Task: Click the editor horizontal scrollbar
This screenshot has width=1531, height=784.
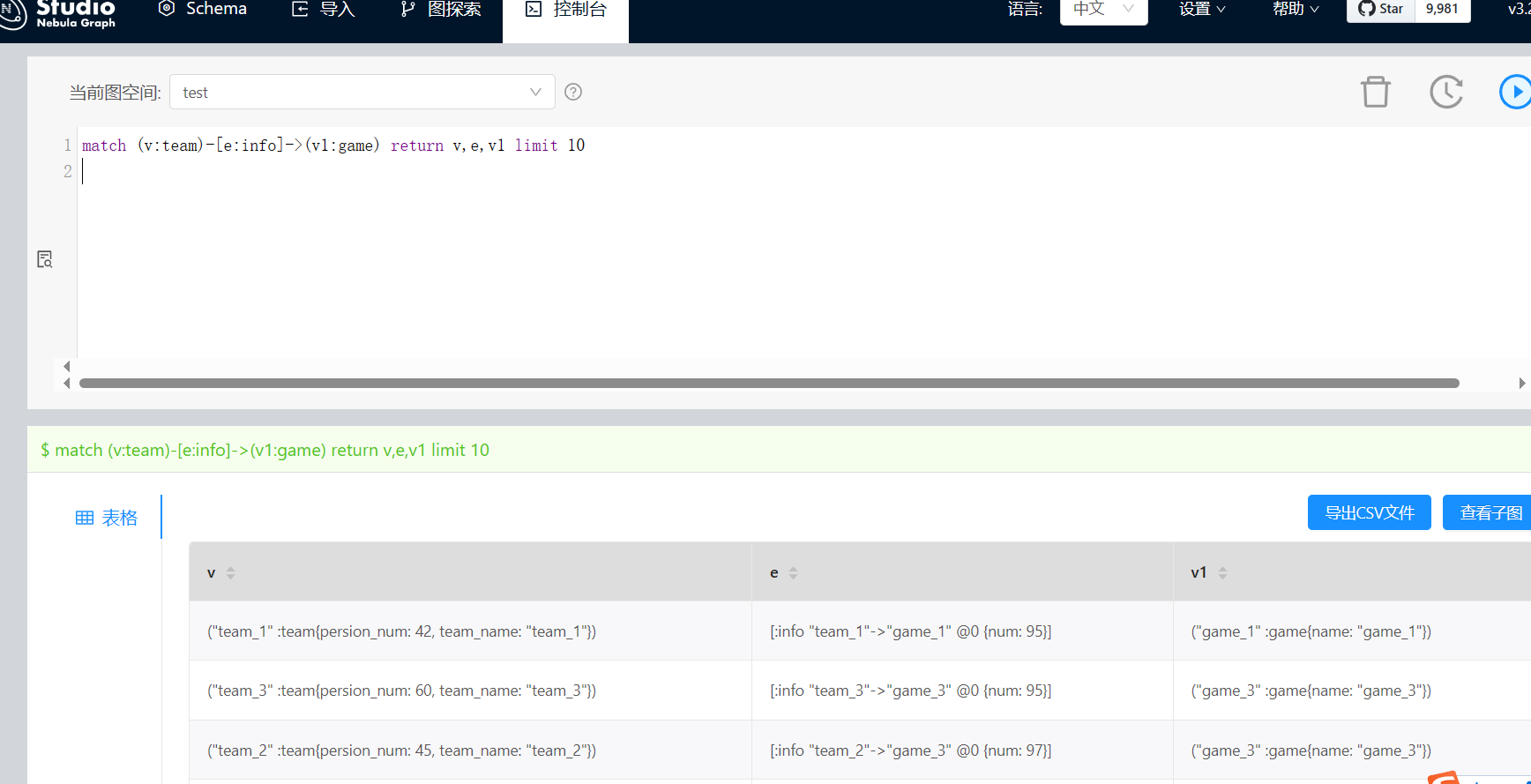Action: click(x=769, y=383)
